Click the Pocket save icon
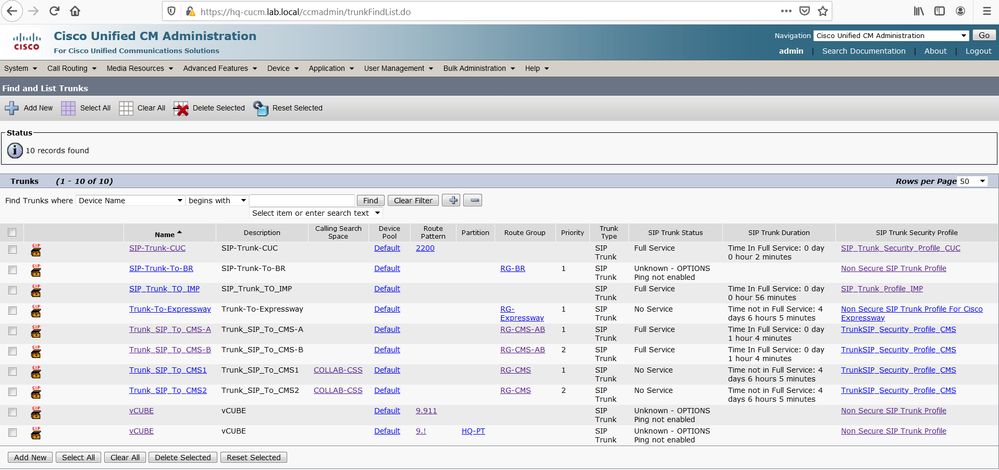Viewport: 999px width, 470px height. (805, 11)
